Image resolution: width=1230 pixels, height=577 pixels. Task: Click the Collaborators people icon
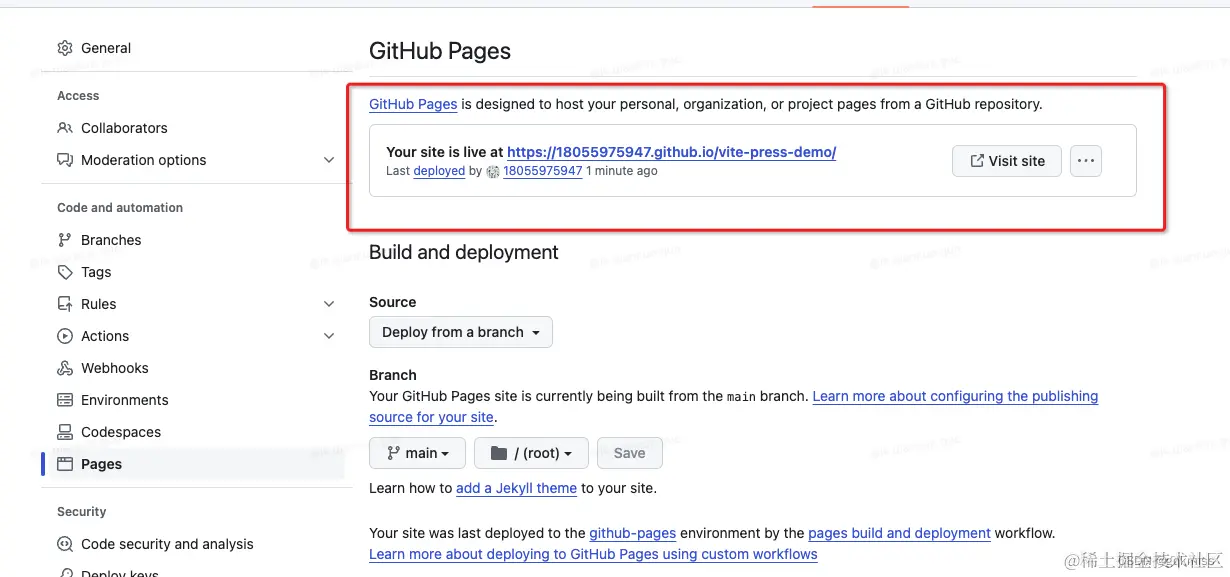65,128
